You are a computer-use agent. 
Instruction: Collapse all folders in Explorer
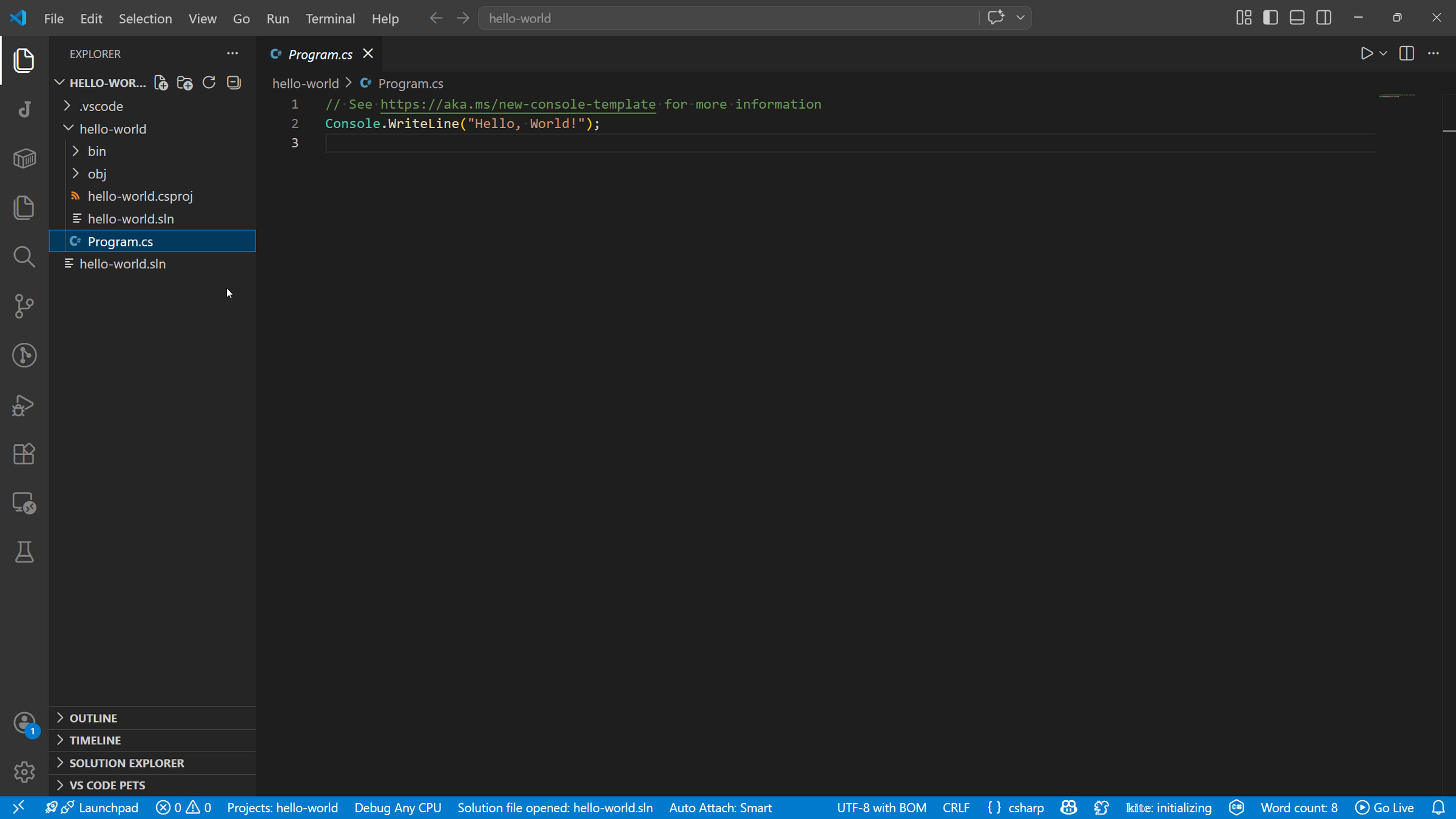(x=234, y=83)
